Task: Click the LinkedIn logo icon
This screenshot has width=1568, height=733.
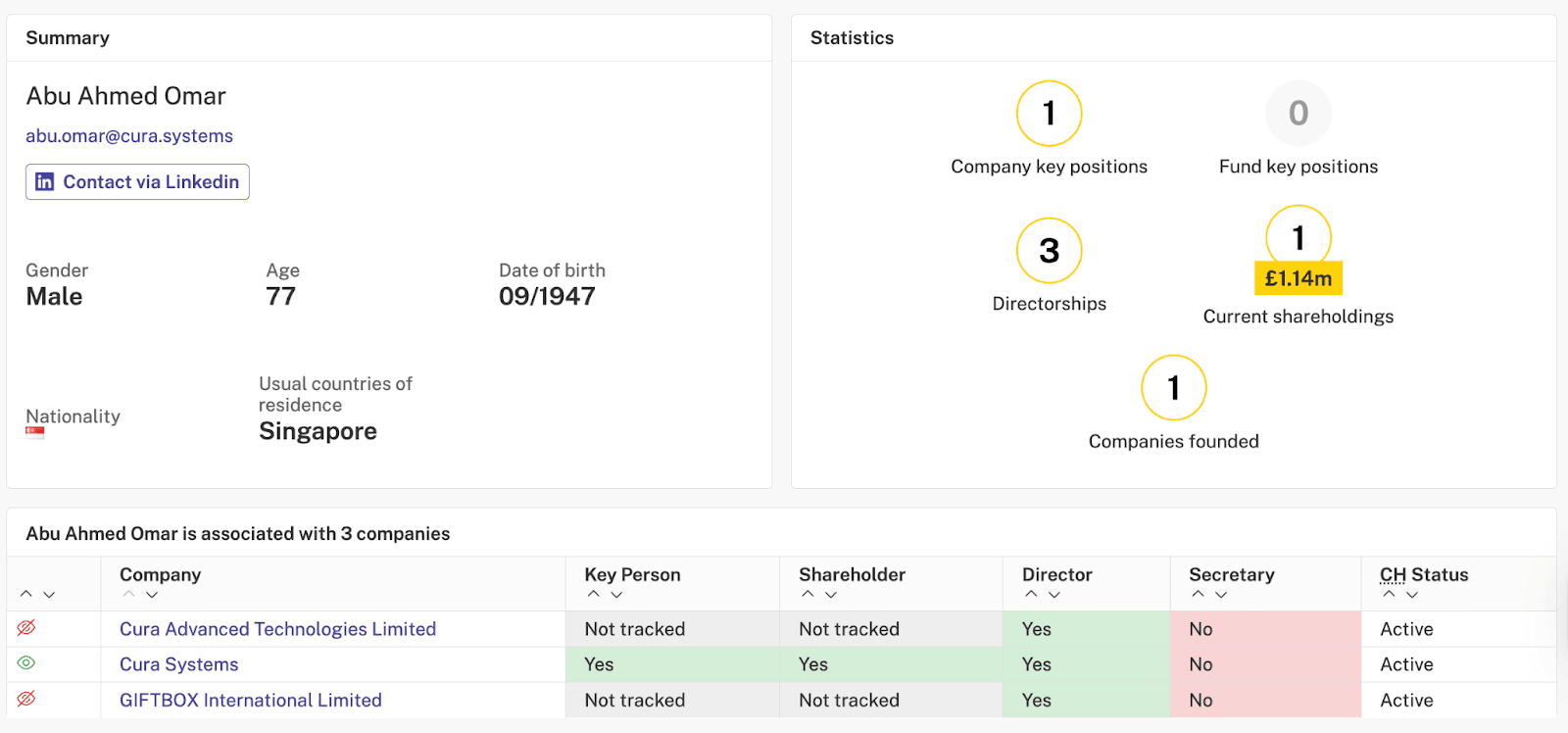Action: tap(45, 182)
